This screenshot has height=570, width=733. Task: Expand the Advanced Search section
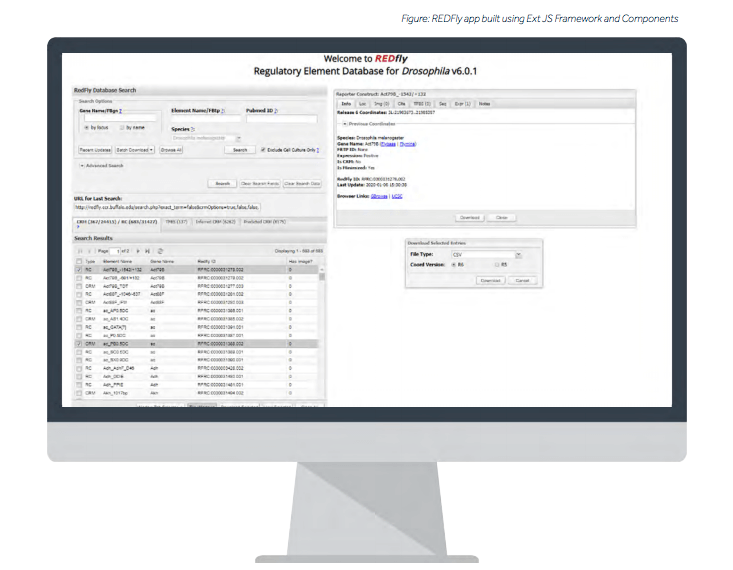click(82, 166)
